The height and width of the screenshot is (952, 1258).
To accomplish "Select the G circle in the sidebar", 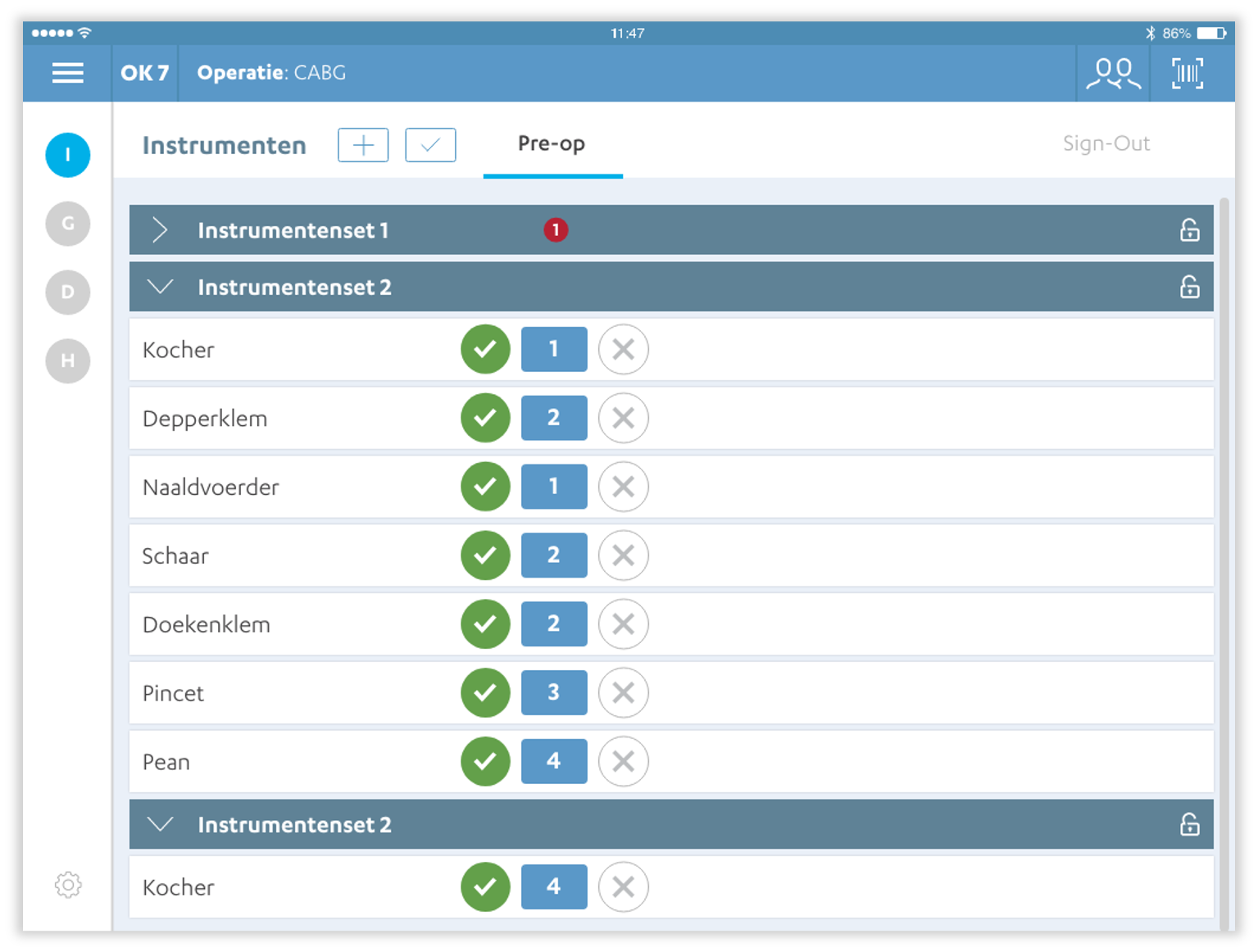I will coord(68,224).
